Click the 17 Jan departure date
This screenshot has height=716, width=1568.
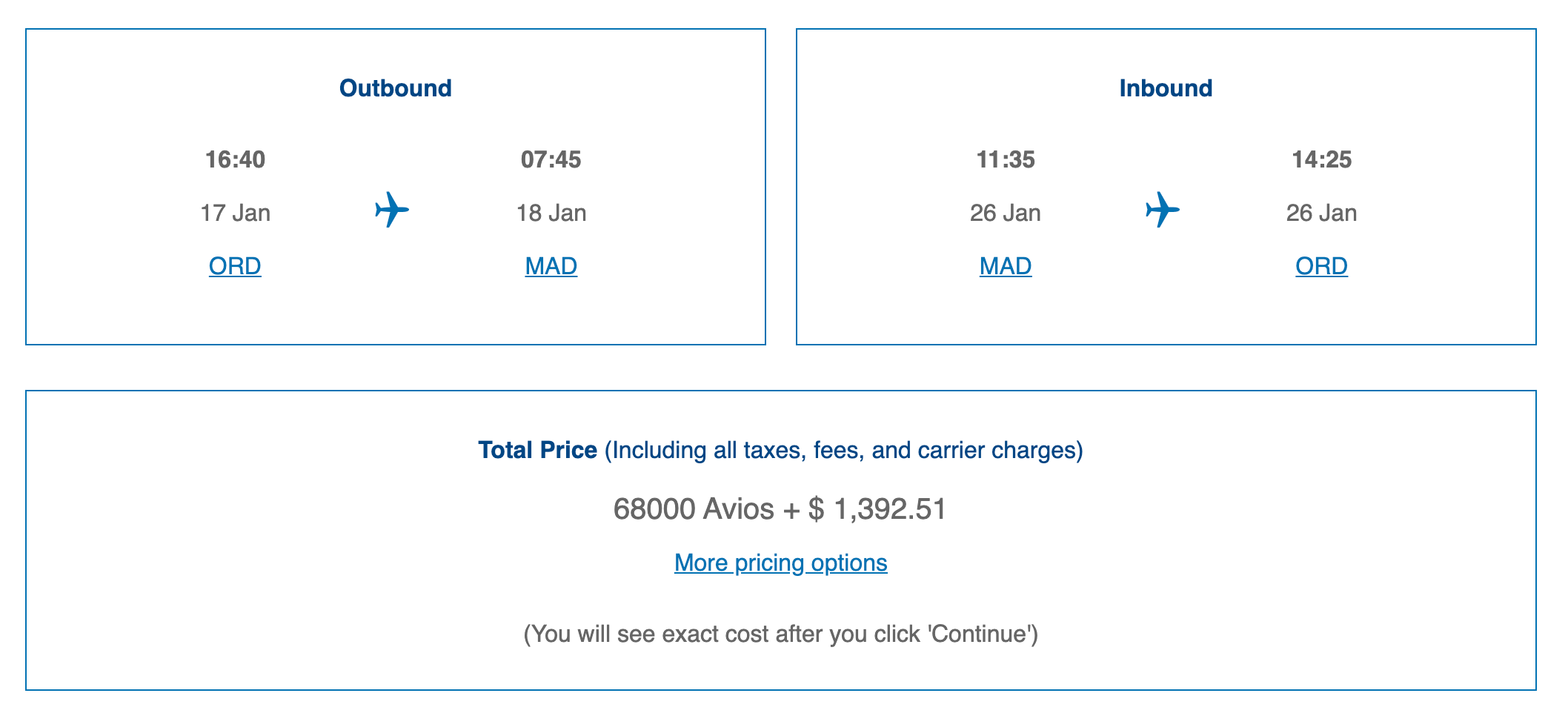click(235, 213)
